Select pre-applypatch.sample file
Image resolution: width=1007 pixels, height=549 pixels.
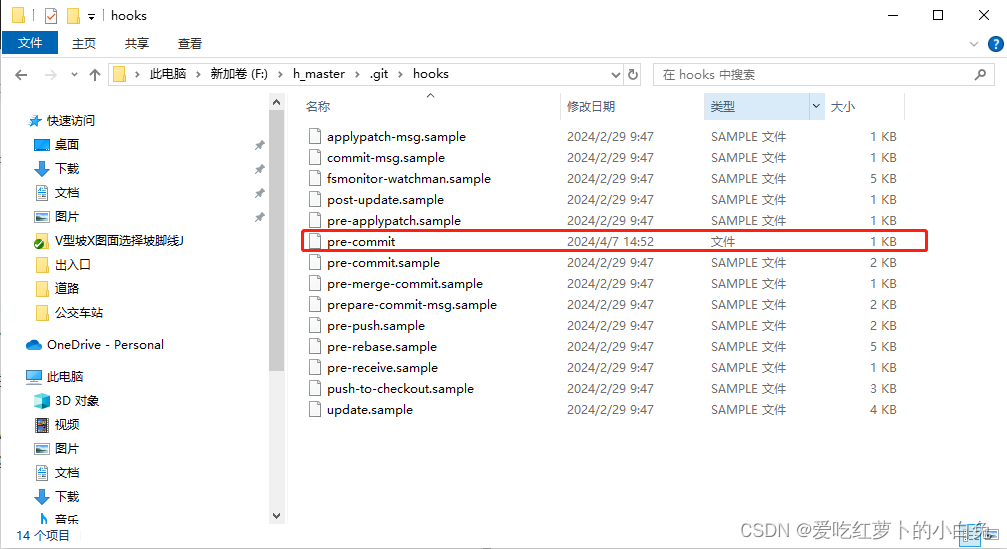click(x=394, y=221)
